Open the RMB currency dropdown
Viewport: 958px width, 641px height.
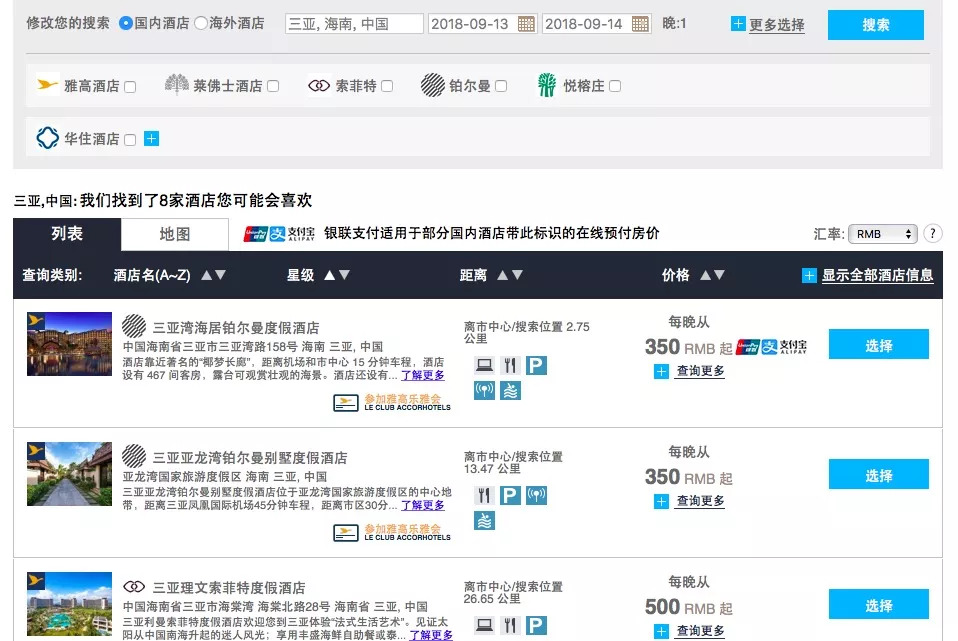point(883,234)
